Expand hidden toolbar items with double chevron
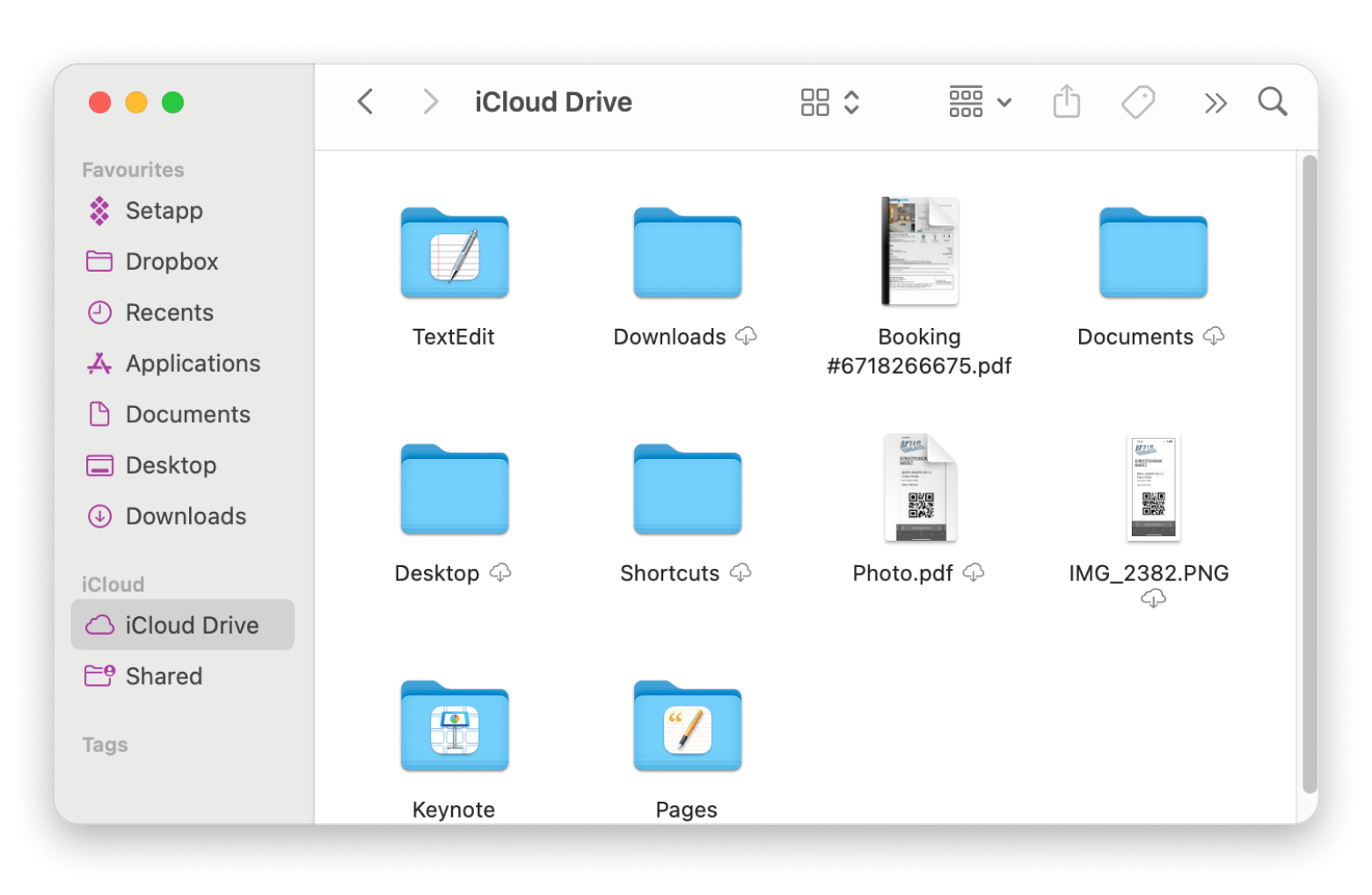The height and width of the screenshot is (895, 1372). point(1215,103)
